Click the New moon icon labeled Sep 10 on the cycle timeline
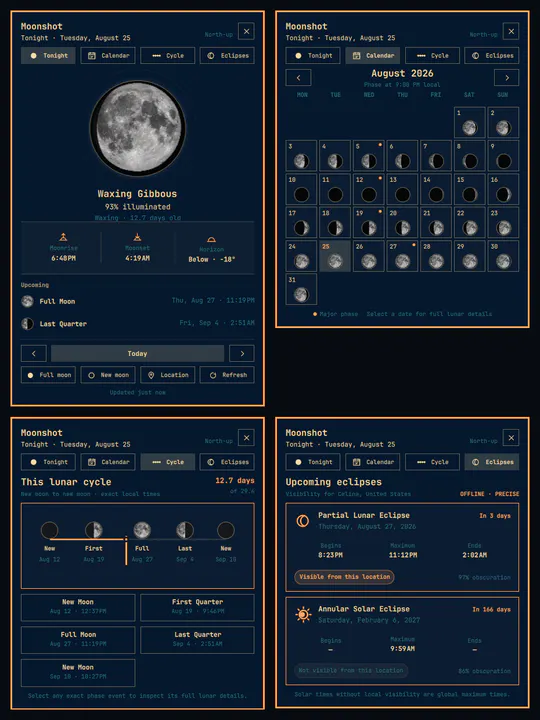540x720 pixels. [226, 530]
